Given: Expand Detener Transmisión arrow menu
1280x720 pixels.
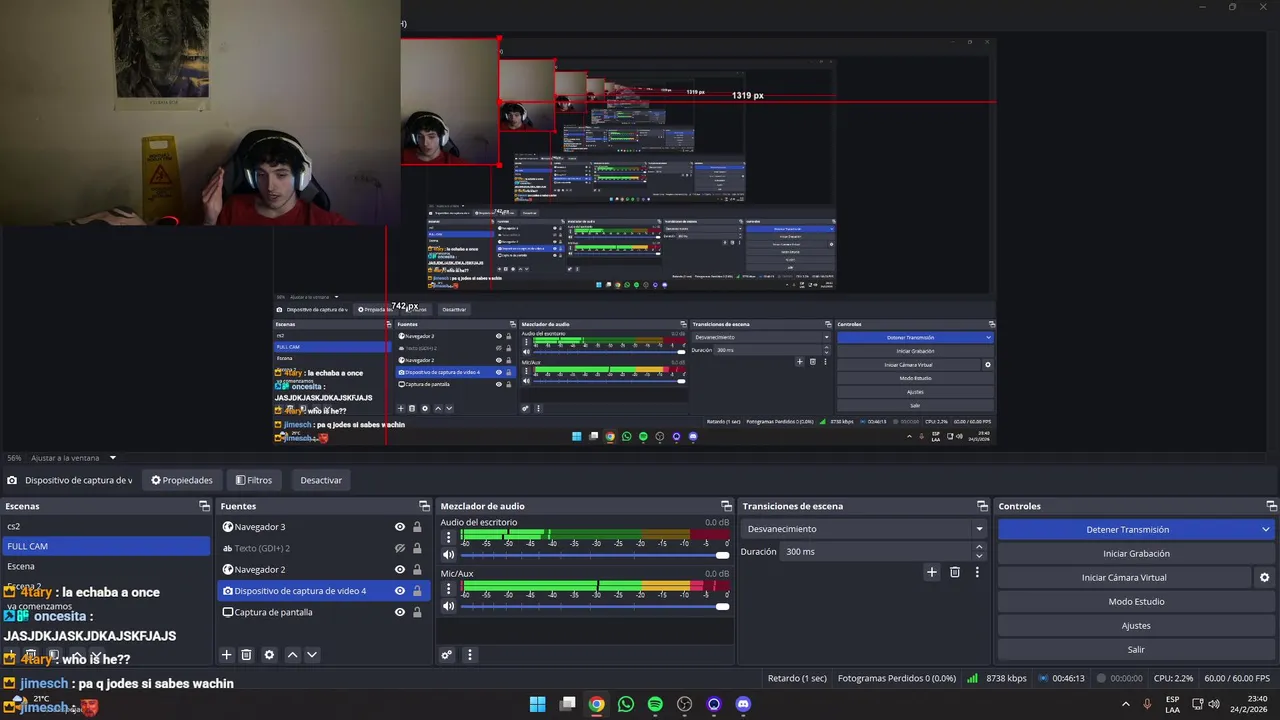Looking at the screenshot, I should 1266,530.
